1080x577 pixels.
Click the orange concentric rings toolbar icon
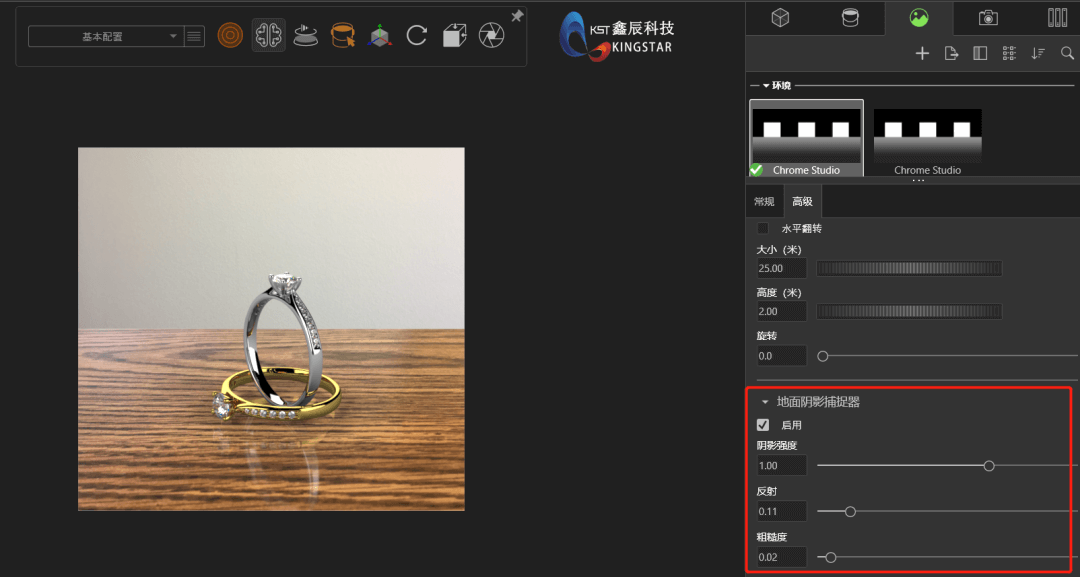(x=230, y=37)
